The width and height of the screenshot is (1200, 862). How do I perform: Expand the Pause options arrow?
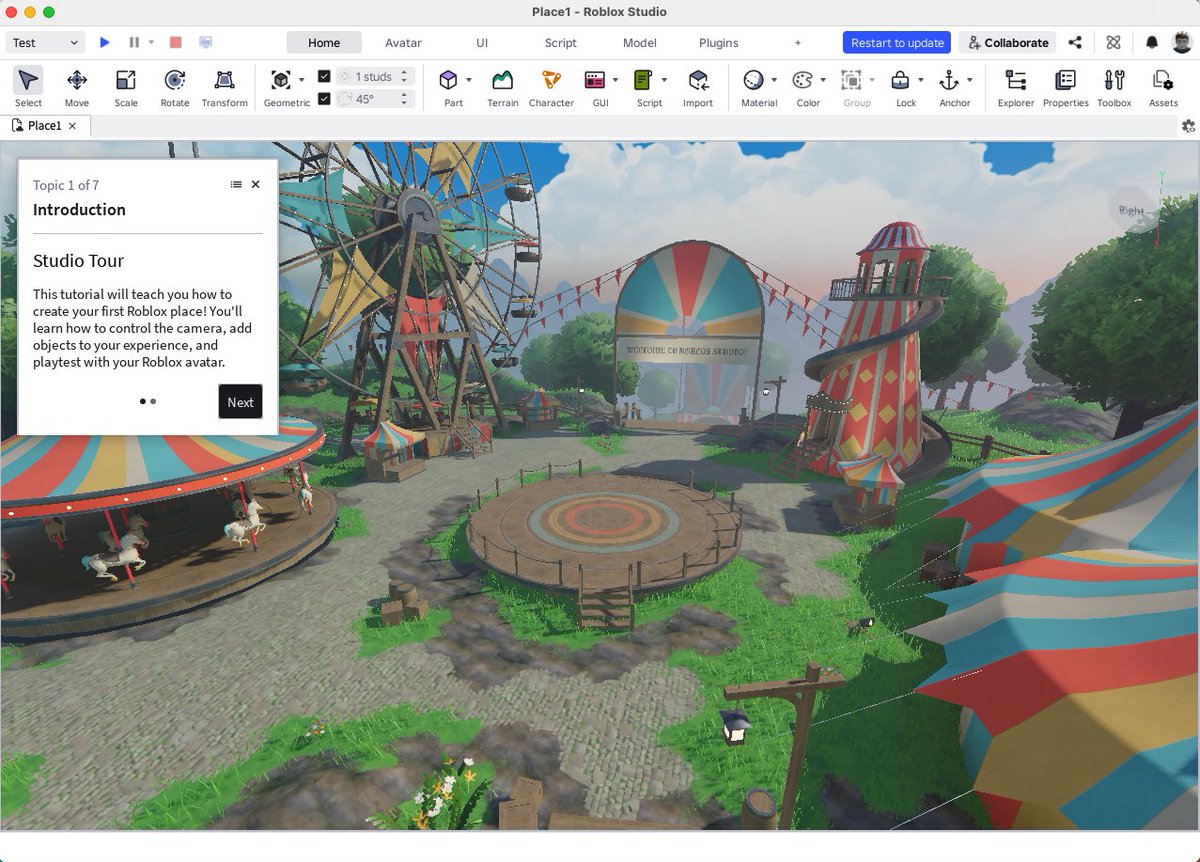click(x=151, y=43)
